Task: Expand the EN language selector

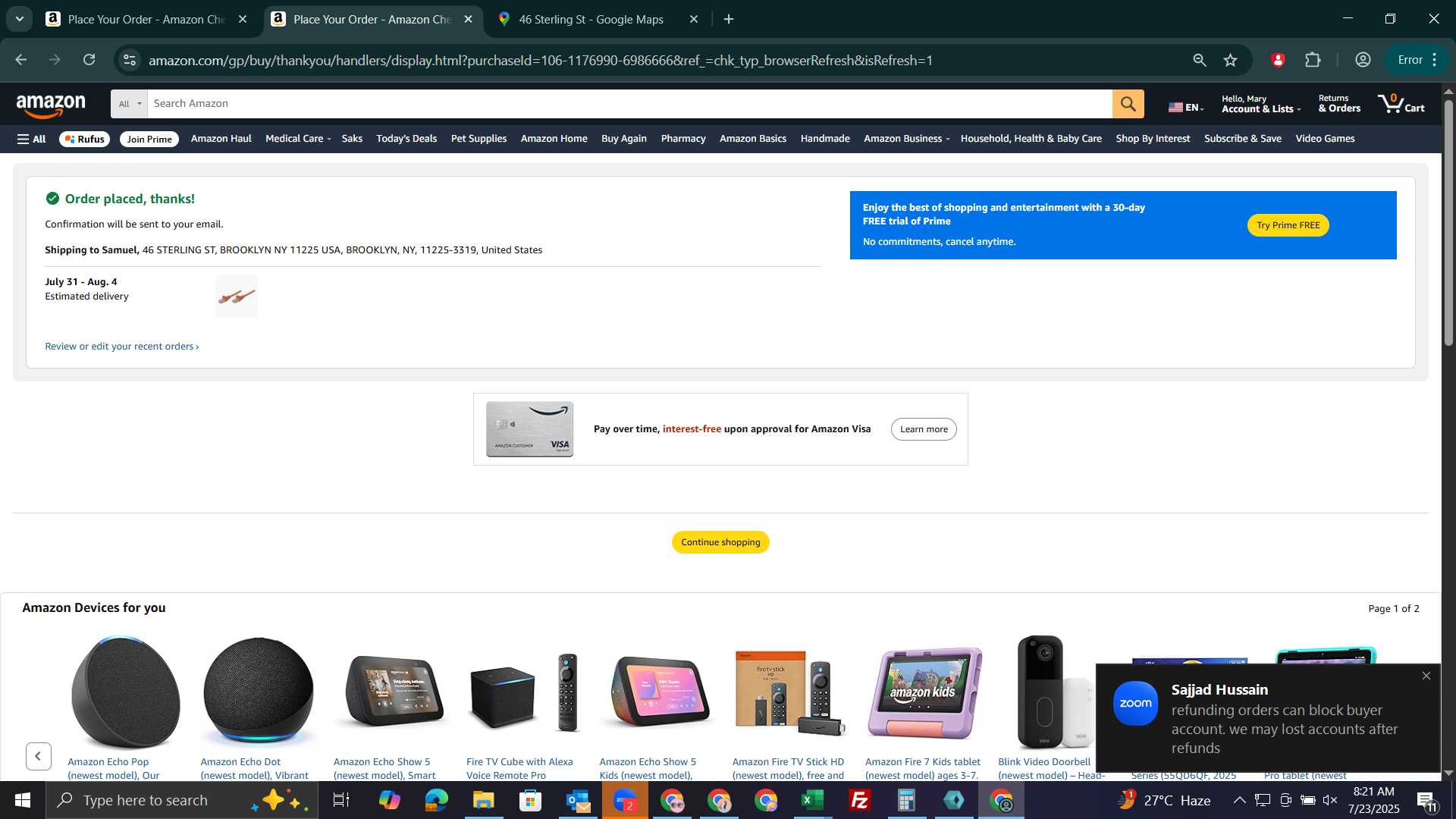Action: pyautogui.click(x=1186, y=107)
